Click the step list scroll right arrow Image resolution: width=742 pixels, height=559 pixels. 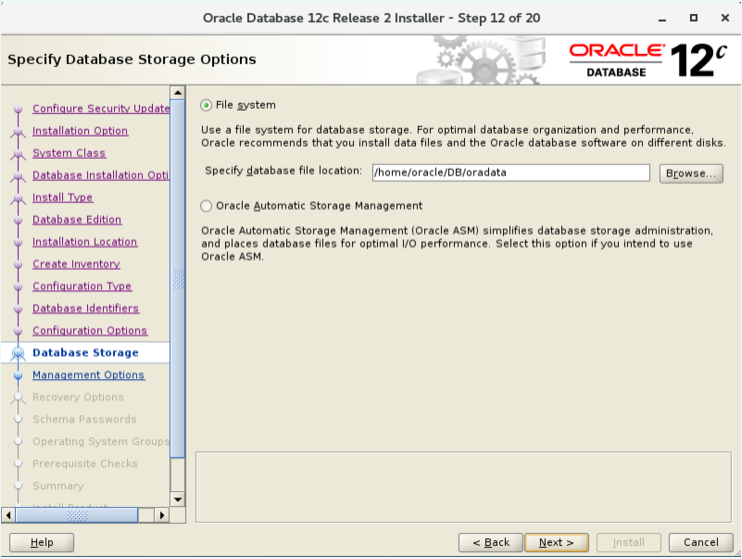[161, 515]
